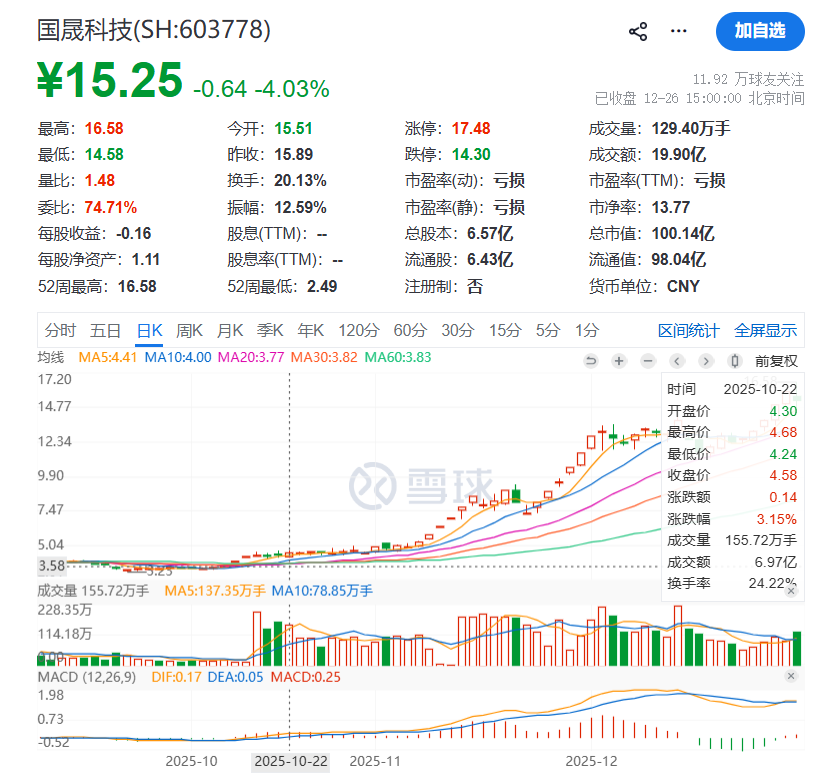This screenshot has width=813, height=783.
Task: Pan the chart left with the left chevron icon
Action: coord(677,361)
